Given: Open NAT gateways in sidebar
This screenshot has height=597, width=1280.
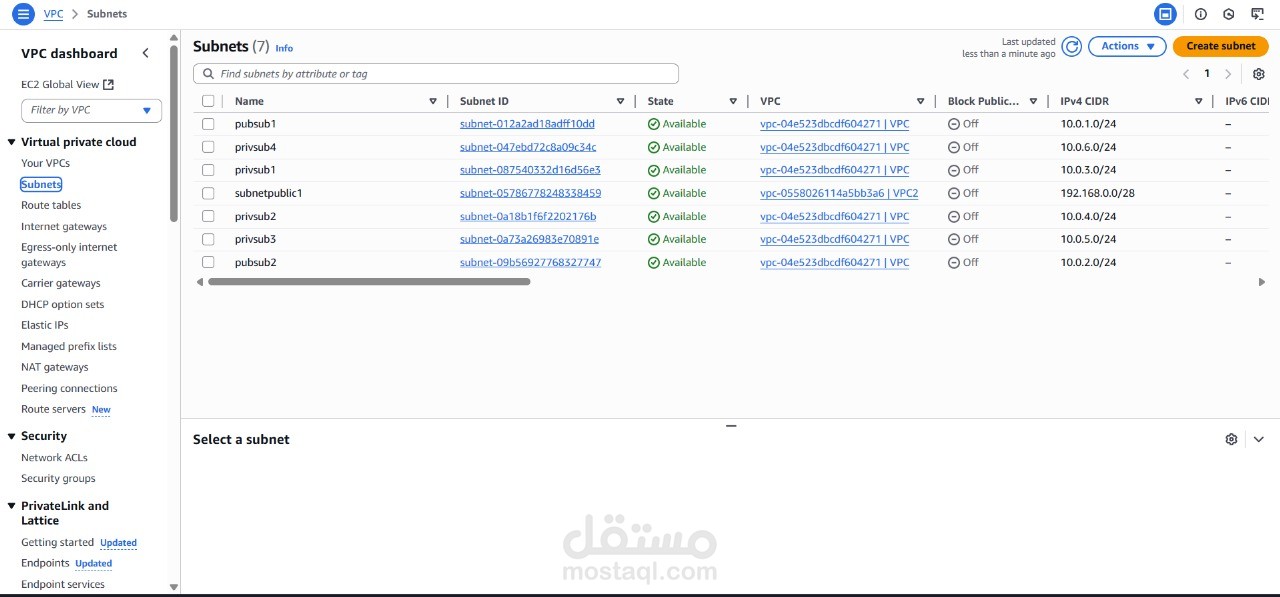Looking at the screenshot, I should [x=55, y=367].
